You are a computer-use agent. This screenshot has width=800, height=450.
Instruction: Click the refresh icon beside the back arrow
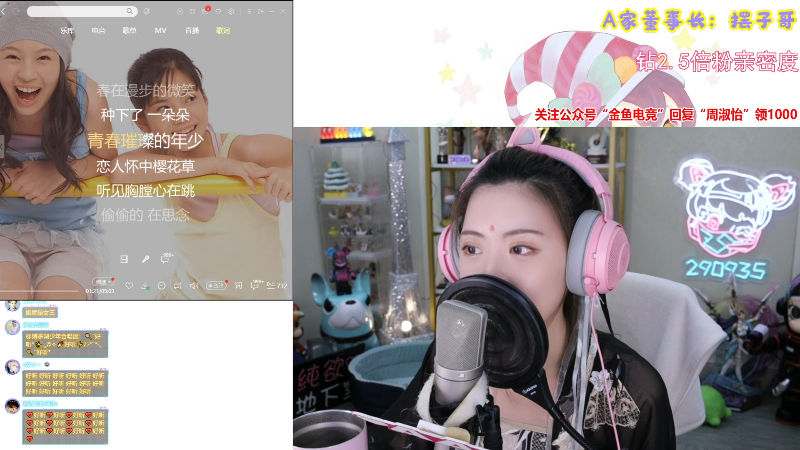tap(16, 11)
